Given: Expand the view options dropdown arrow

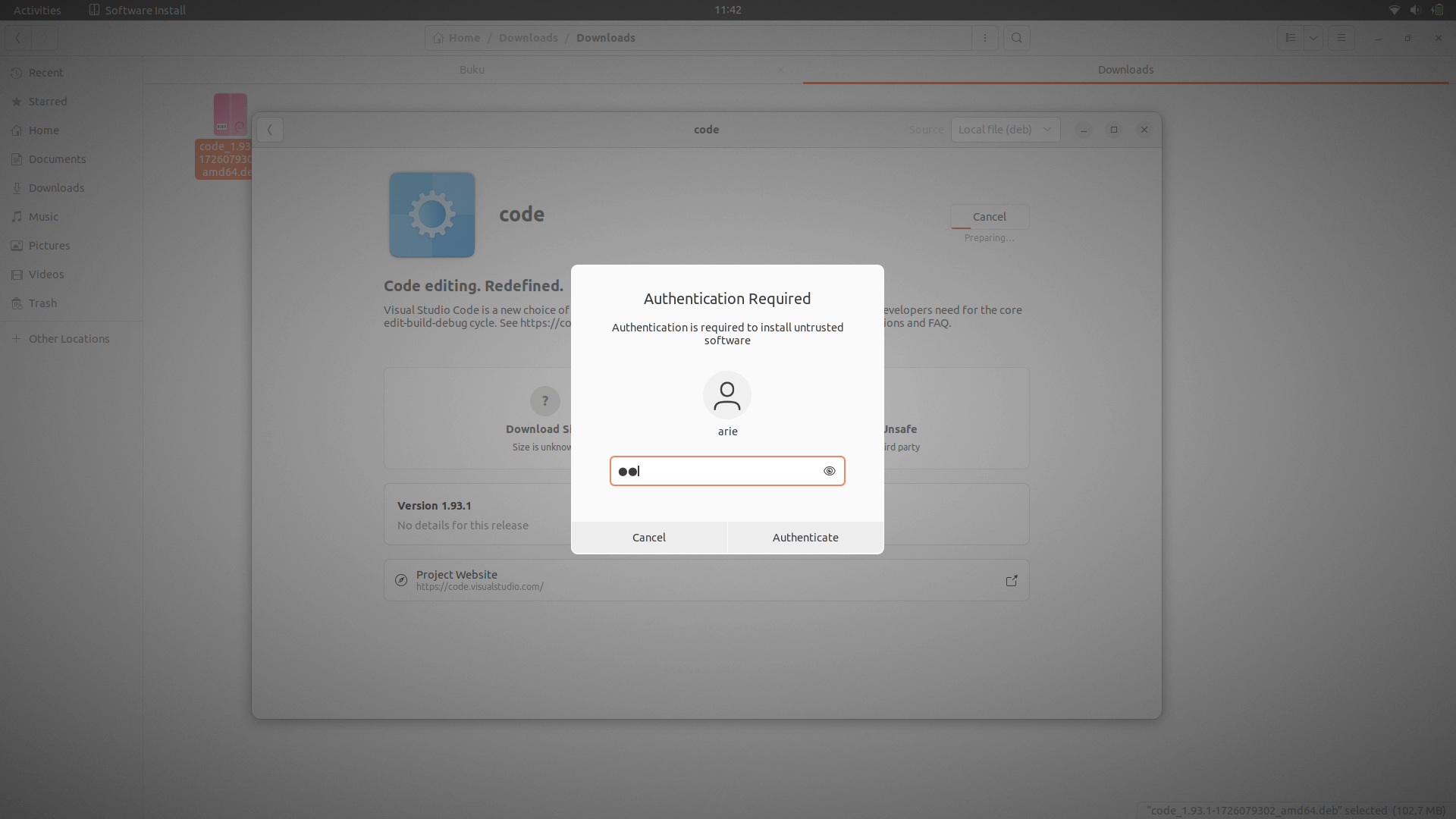Looking at the screenshot, I should click(1313, 38).
